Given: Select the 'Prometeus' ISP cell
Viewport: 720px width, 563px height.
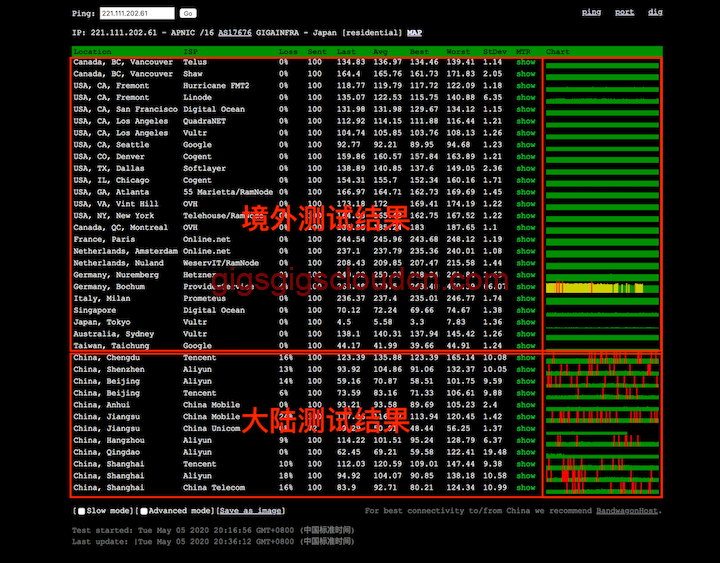Looking at the screenshot, I should [204, 298].
